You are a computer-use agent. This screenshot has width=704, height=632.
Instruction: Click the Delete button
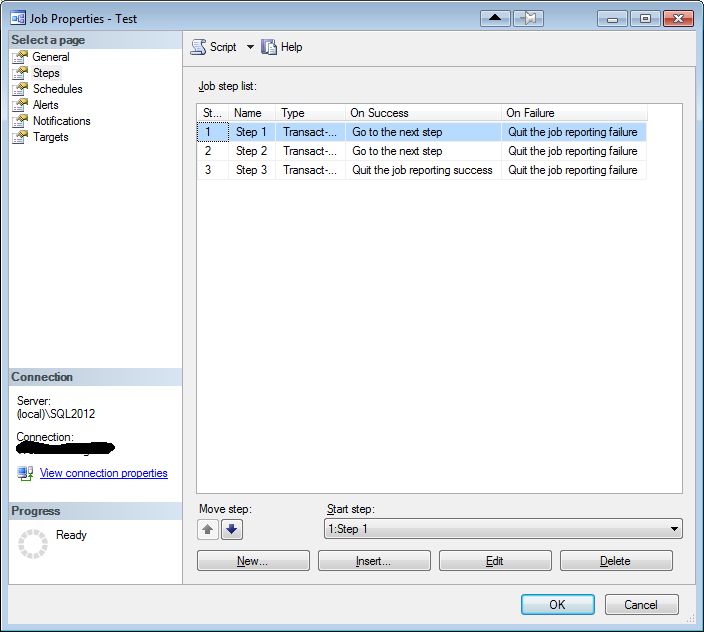click(616, 561)
